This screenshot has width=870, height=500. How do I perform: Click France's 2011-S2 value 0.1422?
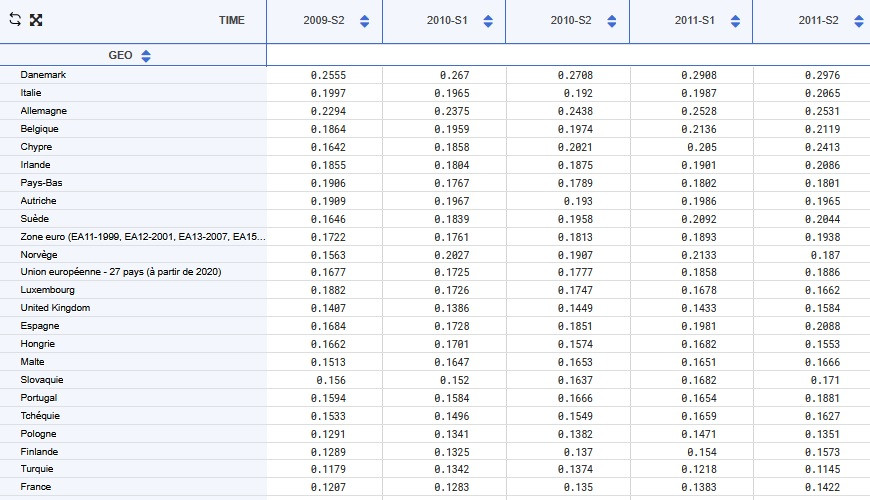point(822,487)
